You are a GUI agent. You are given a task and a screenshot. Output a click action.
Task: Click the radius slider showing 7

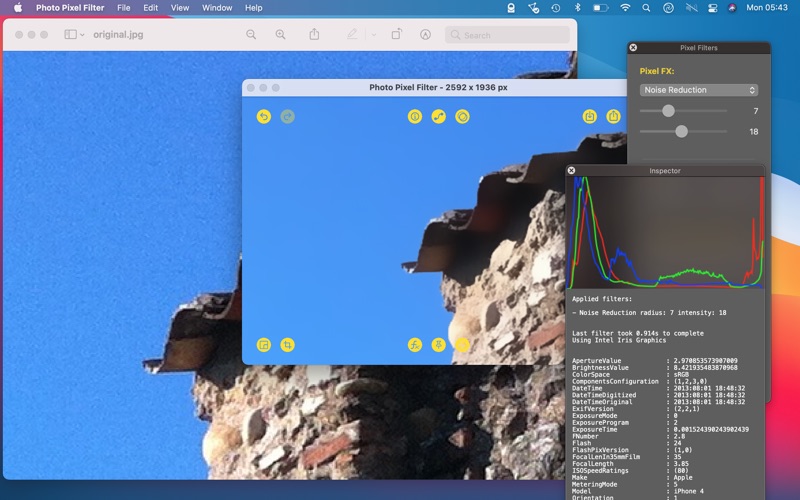pos(684,111)
